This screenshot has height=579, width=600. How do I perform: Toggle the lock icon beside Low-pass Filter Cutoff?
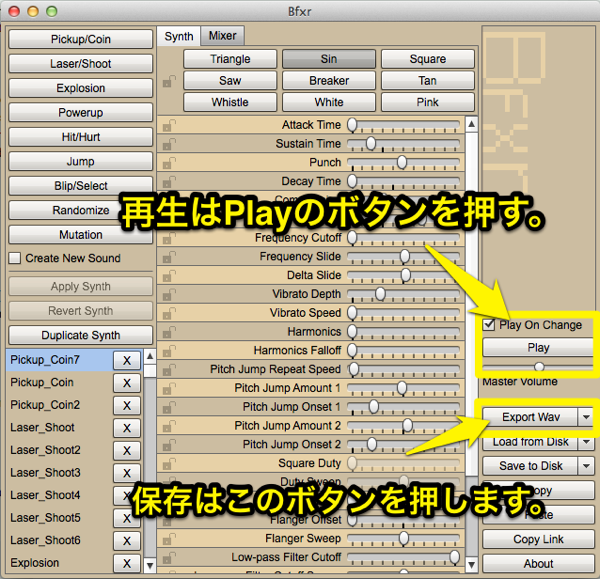169,558
